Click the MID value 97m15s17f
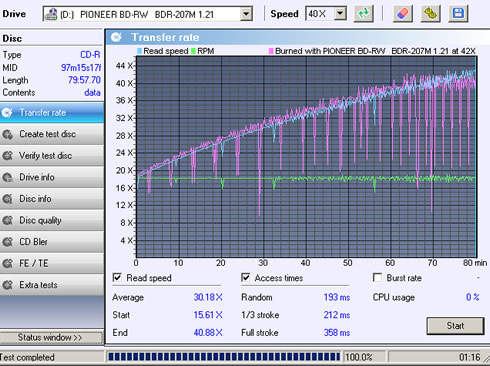The width and height of the screenshot is (490, 366). (x=81, y=68)
